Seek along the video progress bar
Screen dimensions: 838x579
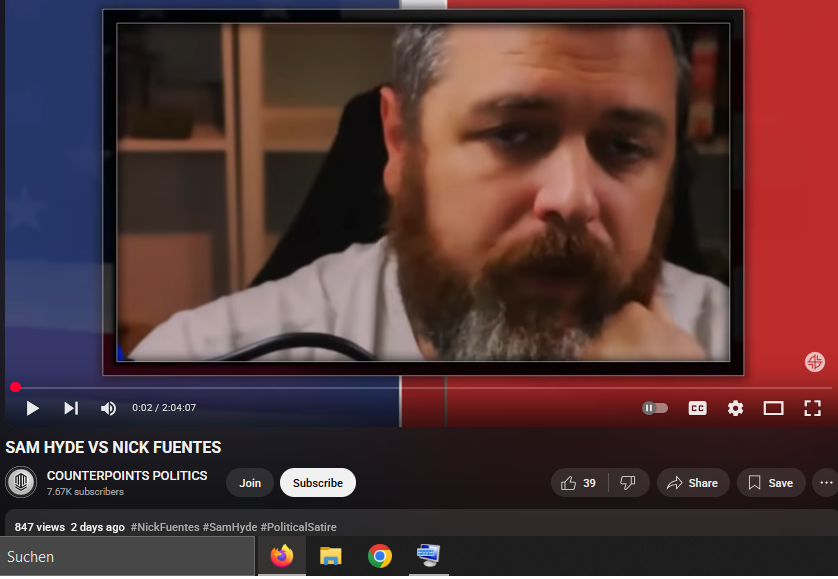point(421,387)
